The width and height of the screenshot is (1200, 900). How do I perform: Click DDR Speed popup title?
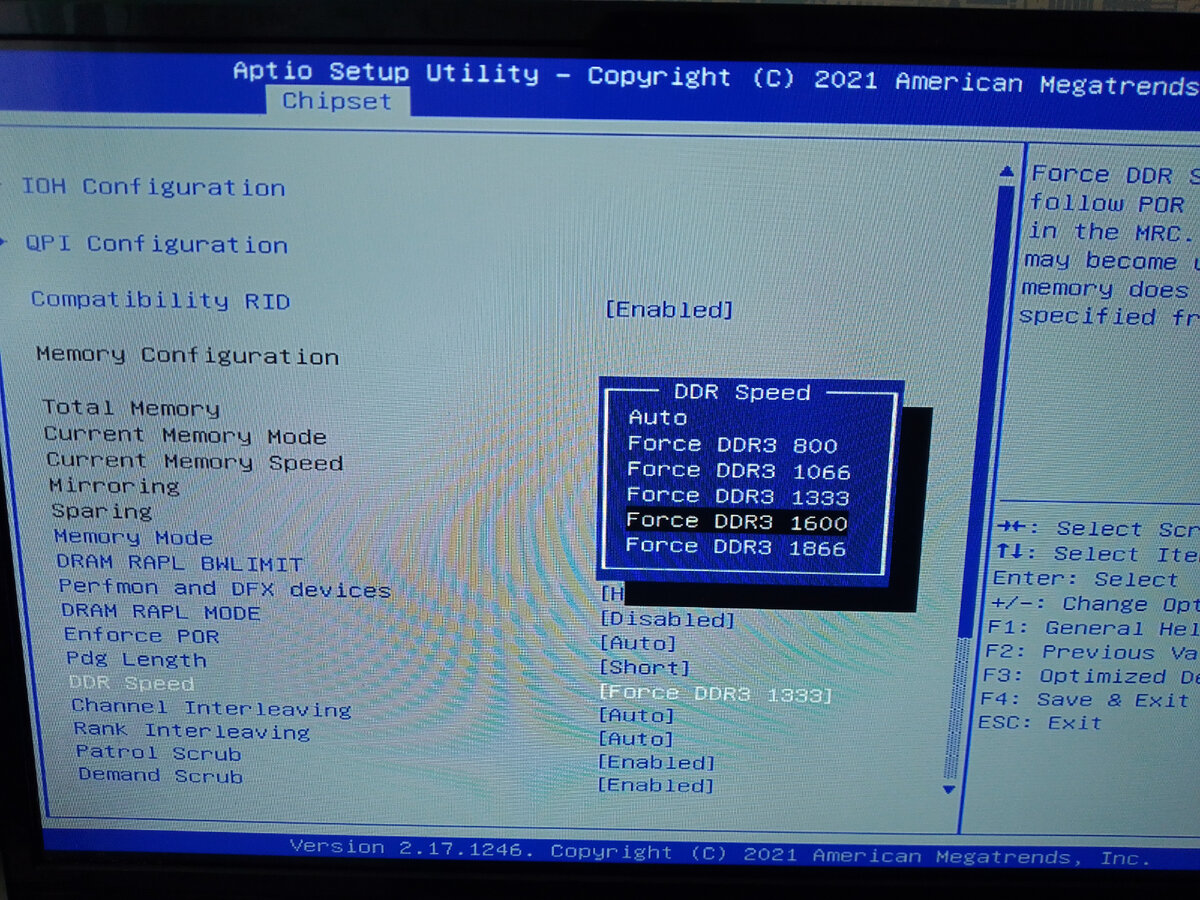click(742, 392)
